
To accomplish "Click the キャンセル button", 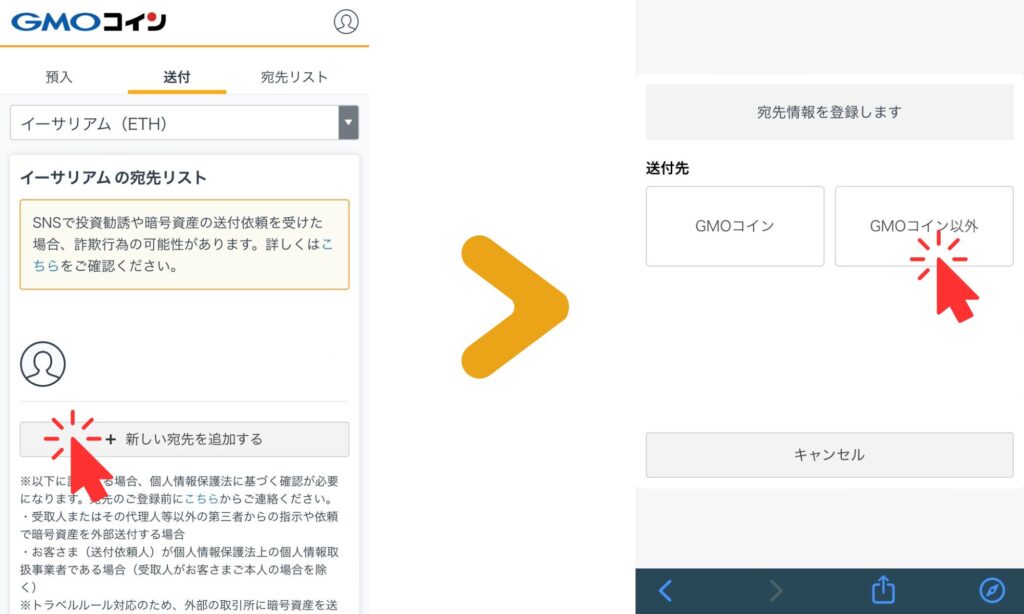I will tap(829, 455).
